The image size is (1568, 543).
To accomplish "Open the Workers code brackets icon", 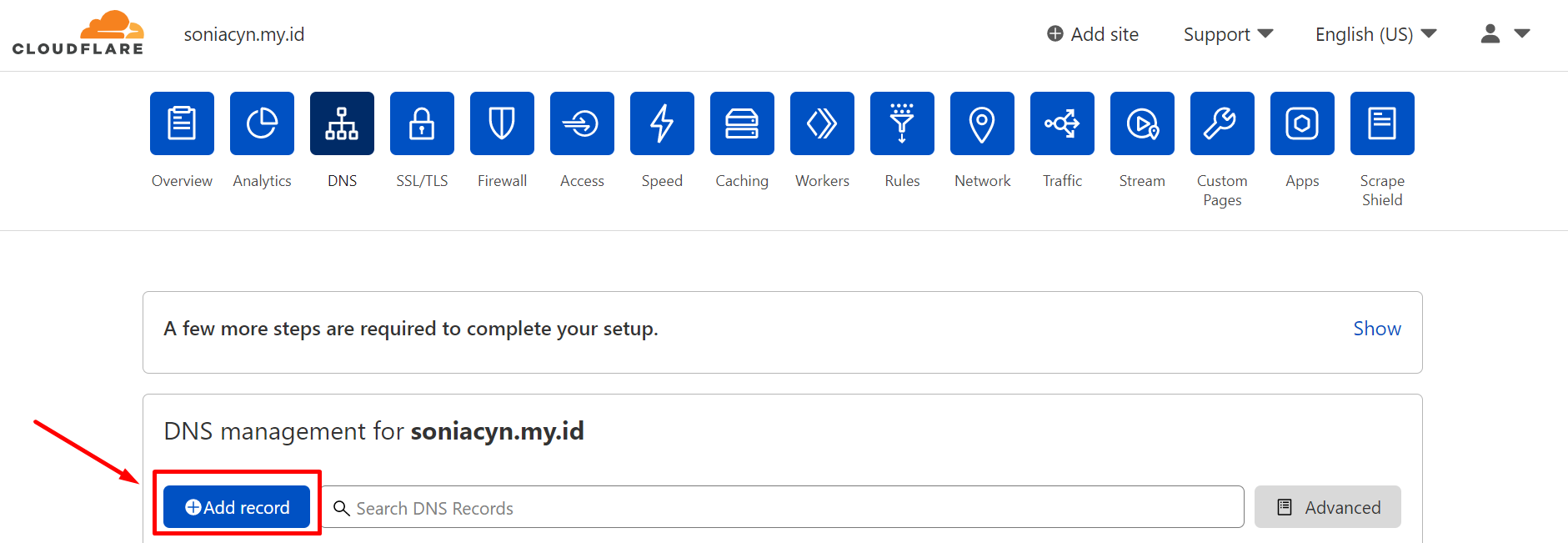I will (822, 123).
